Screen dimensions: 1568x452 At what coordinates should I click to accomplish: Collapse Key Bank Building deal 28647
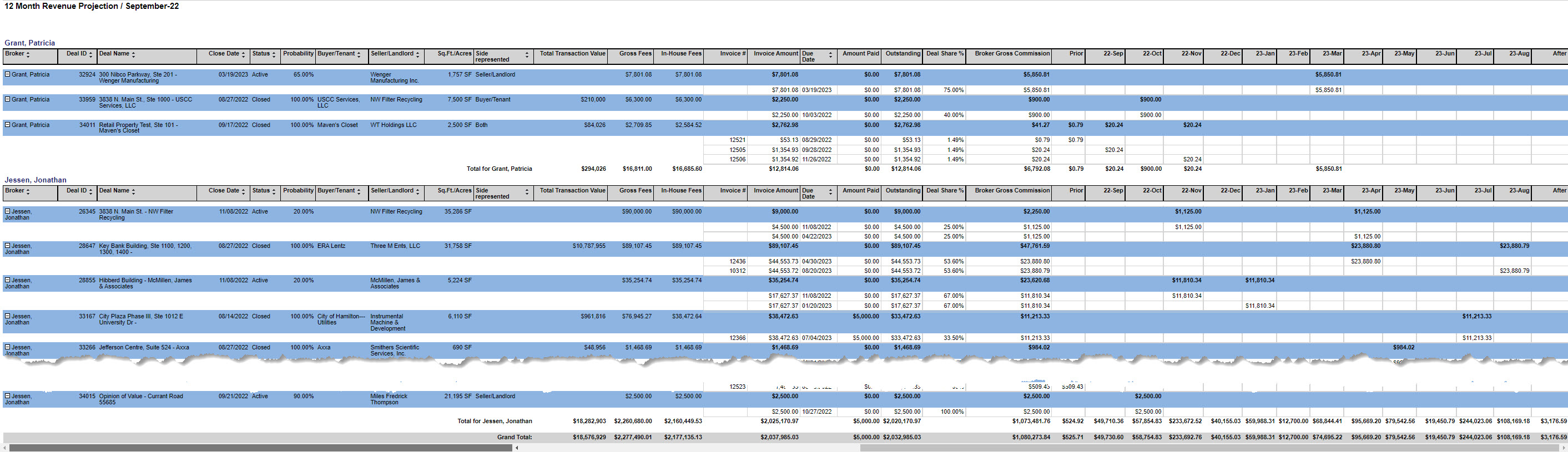7,246
